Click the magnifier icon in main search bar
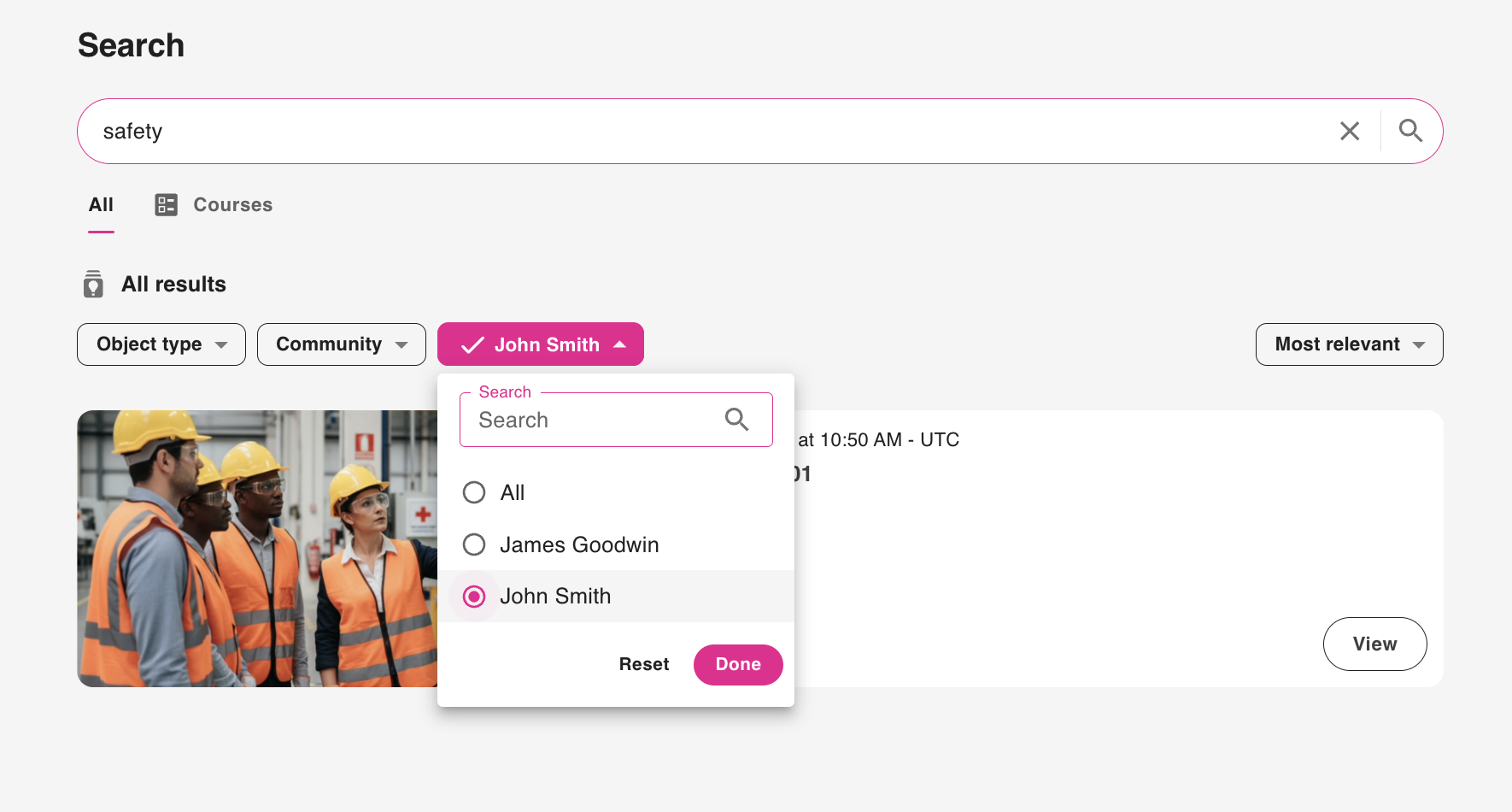 click(x=1410, y=131)
